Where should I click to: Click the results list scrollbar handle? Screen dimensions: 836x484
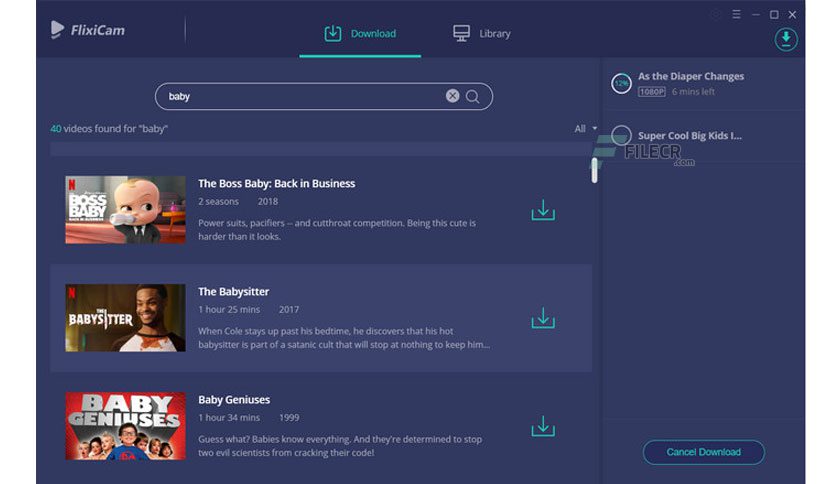coord(594,170)
